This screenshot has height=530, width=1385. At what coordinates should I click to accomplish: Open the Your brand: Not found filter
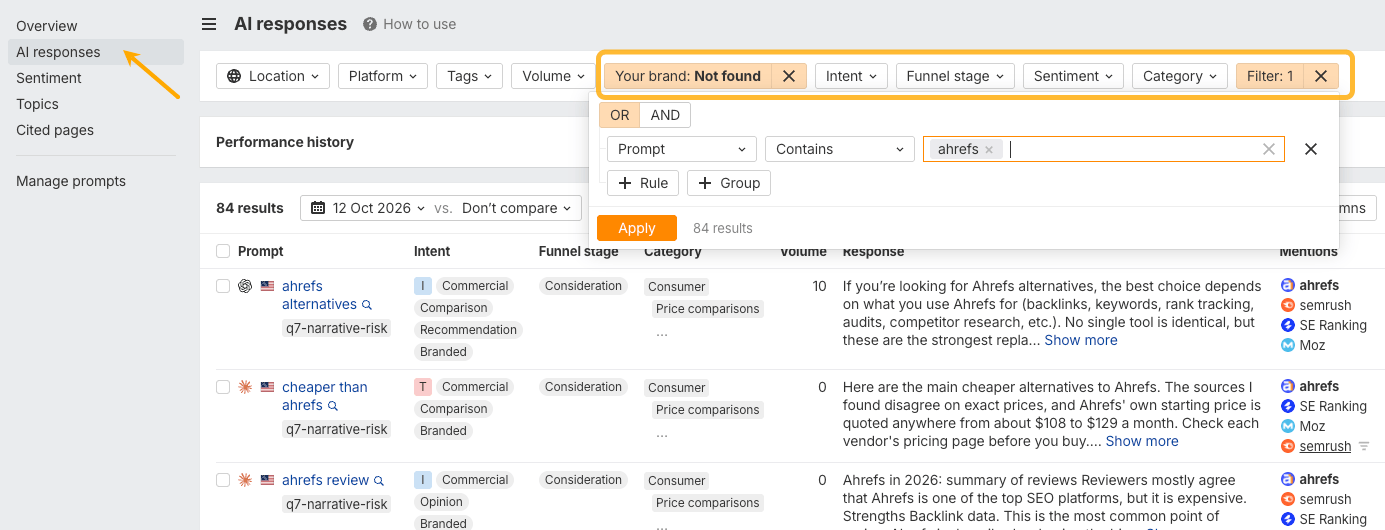[x=688, y=76]
